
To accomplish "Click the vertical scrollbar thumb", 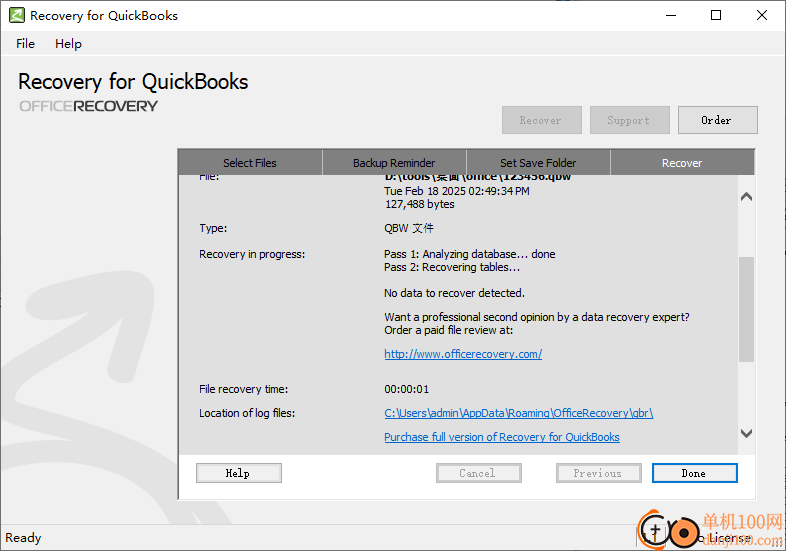I will click(746, 309).
